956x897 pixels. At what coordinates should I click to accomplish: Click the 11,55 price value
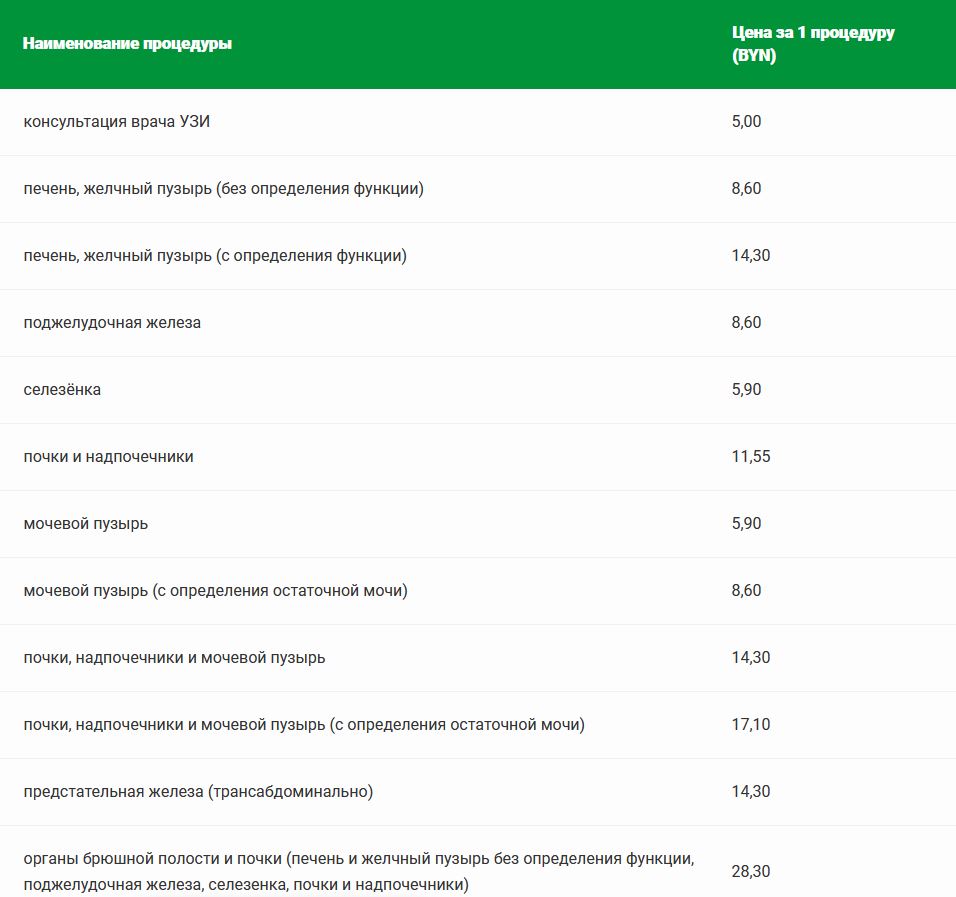coord(750,457)
